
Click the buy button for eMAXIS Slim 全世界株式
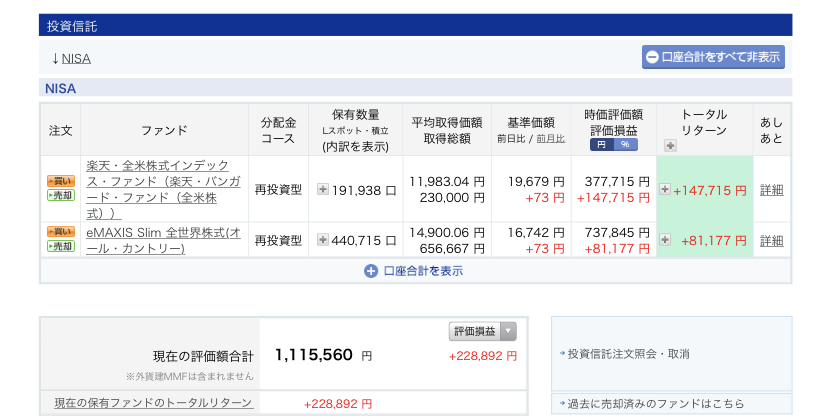point(61,232)
